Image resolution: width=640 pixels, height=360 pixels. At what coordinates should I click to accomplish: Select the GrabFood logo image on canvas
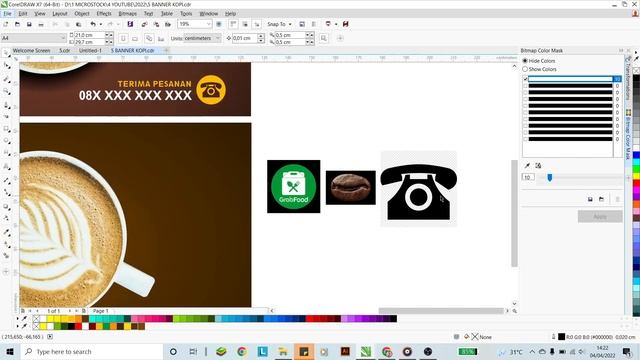pyautogui.click(x=293, y=187)
